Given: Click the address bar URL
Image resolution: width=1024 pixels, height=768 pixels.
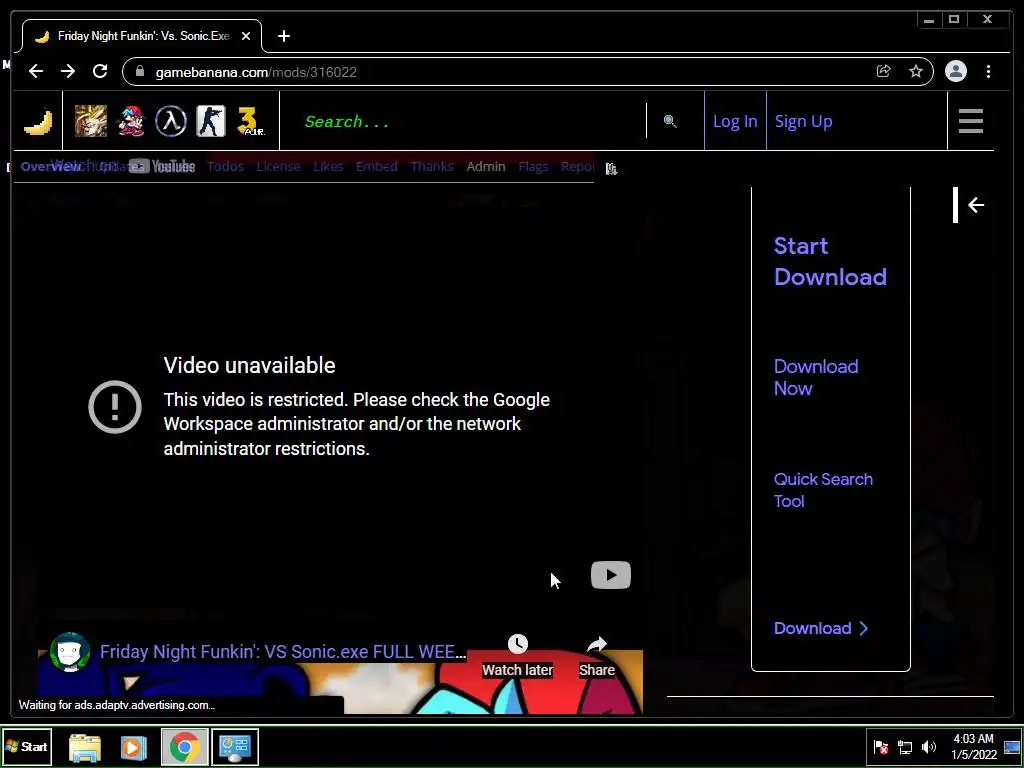Looking at the screenshot, I should point(256,72).
